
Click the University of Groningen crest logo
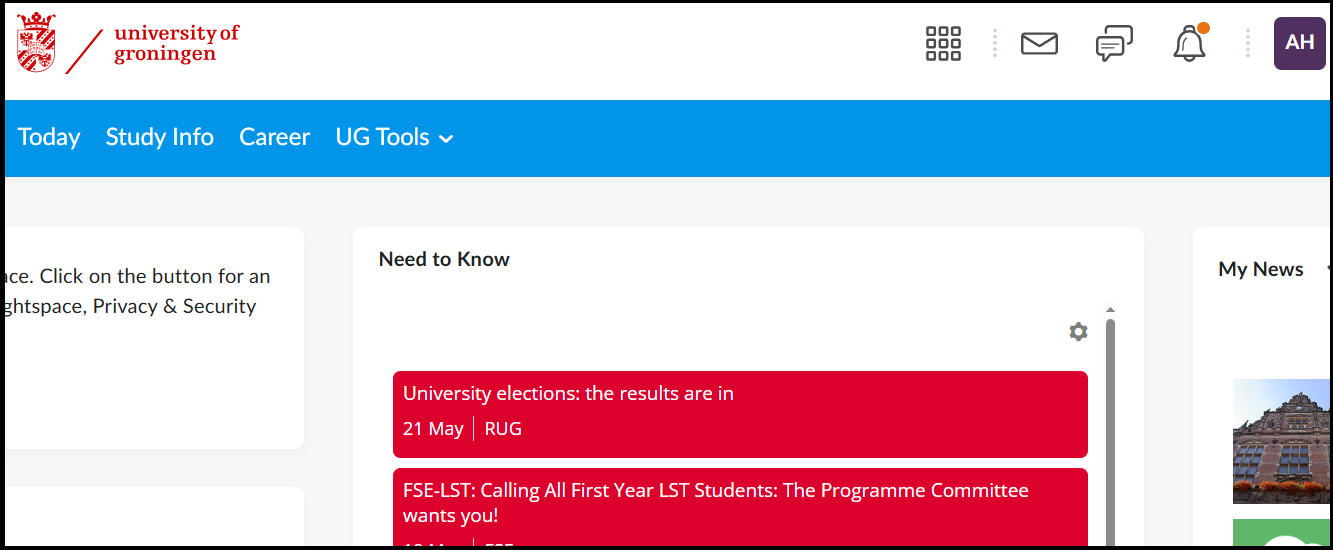click(37, 42)
